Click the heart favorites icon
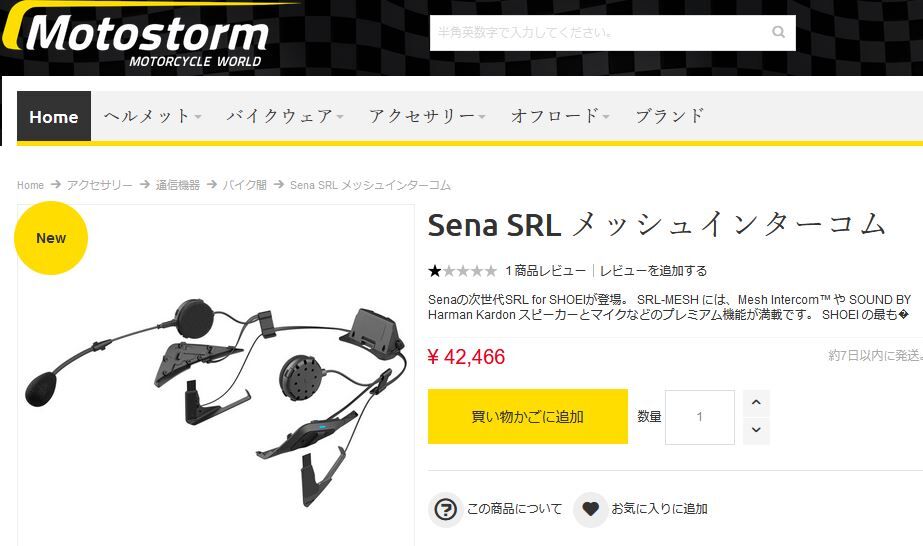The height and width of the screenshot is (546, 923). tap(590, 509)
